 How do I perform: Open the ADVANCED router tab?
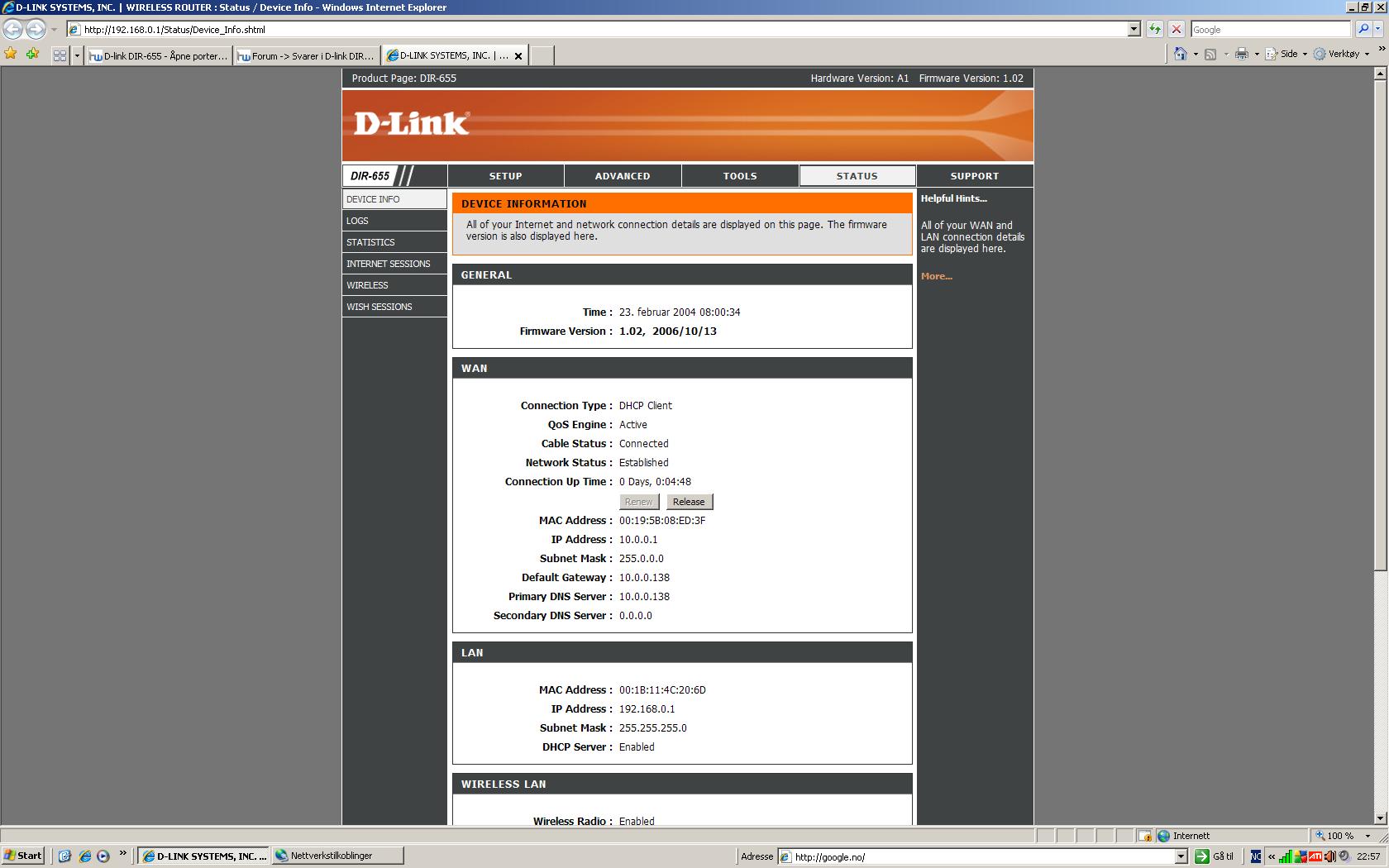point(623,175)
